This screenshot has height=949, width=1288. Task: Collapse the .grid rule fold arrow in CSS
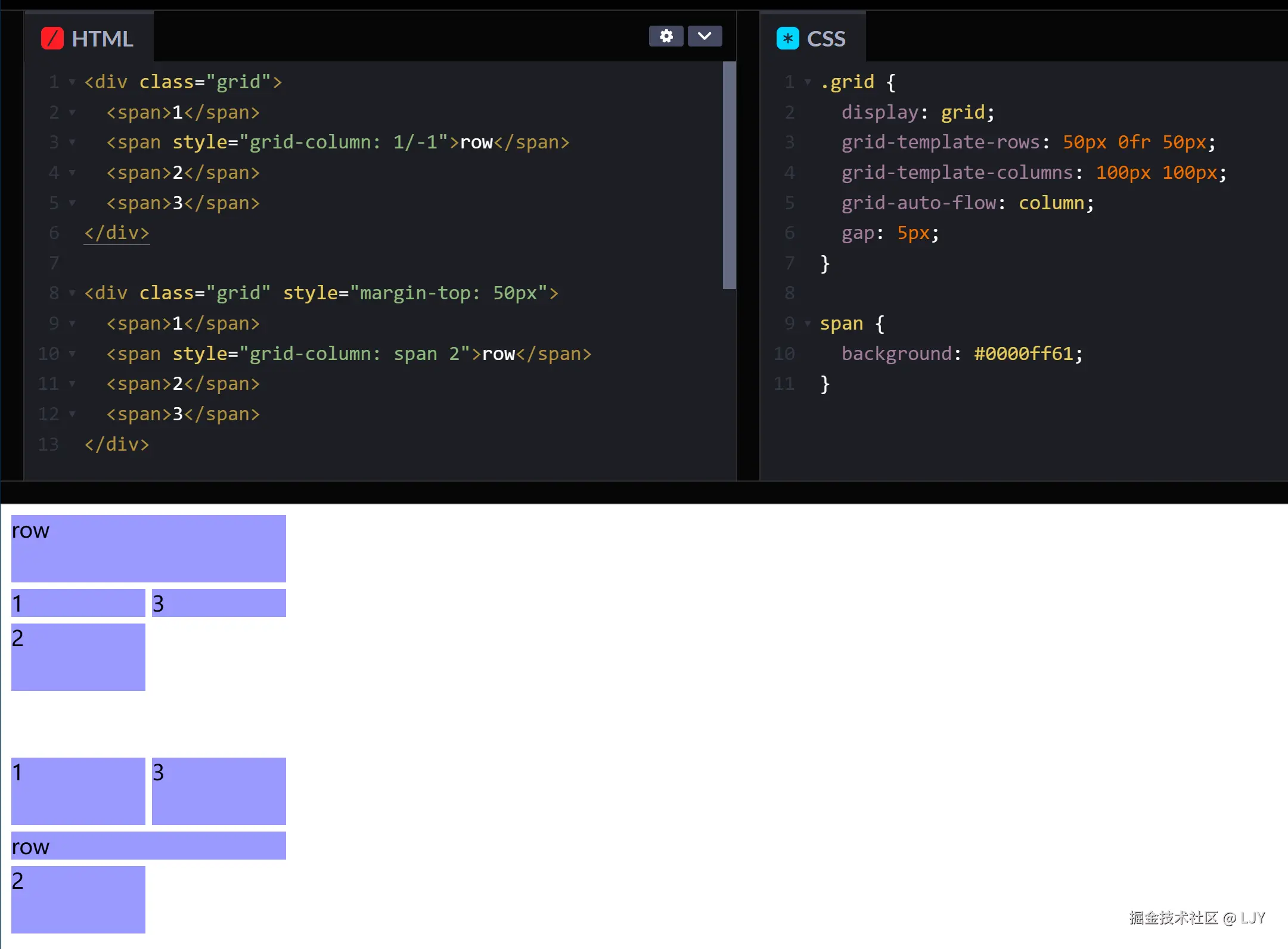point(807,83)
